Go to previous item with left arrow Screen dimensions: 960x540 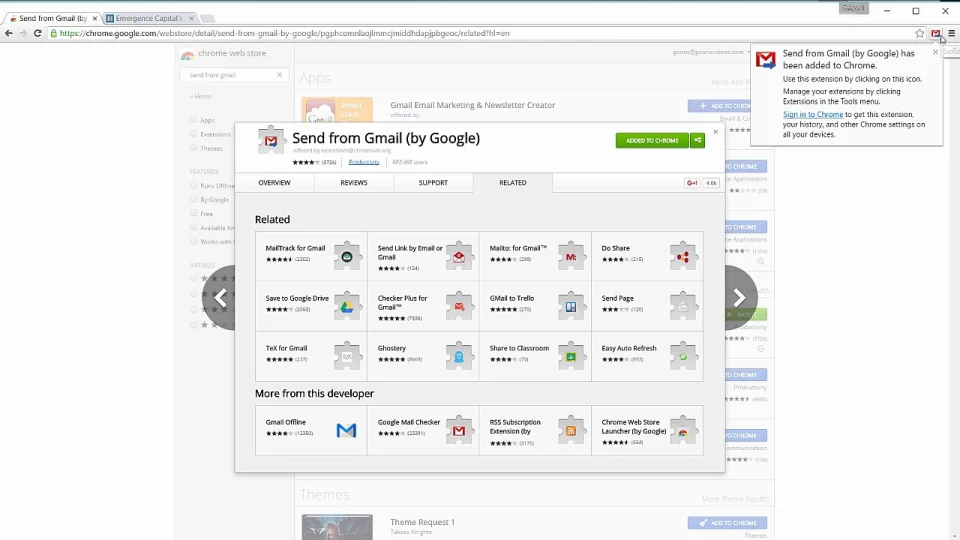point(221,297)
